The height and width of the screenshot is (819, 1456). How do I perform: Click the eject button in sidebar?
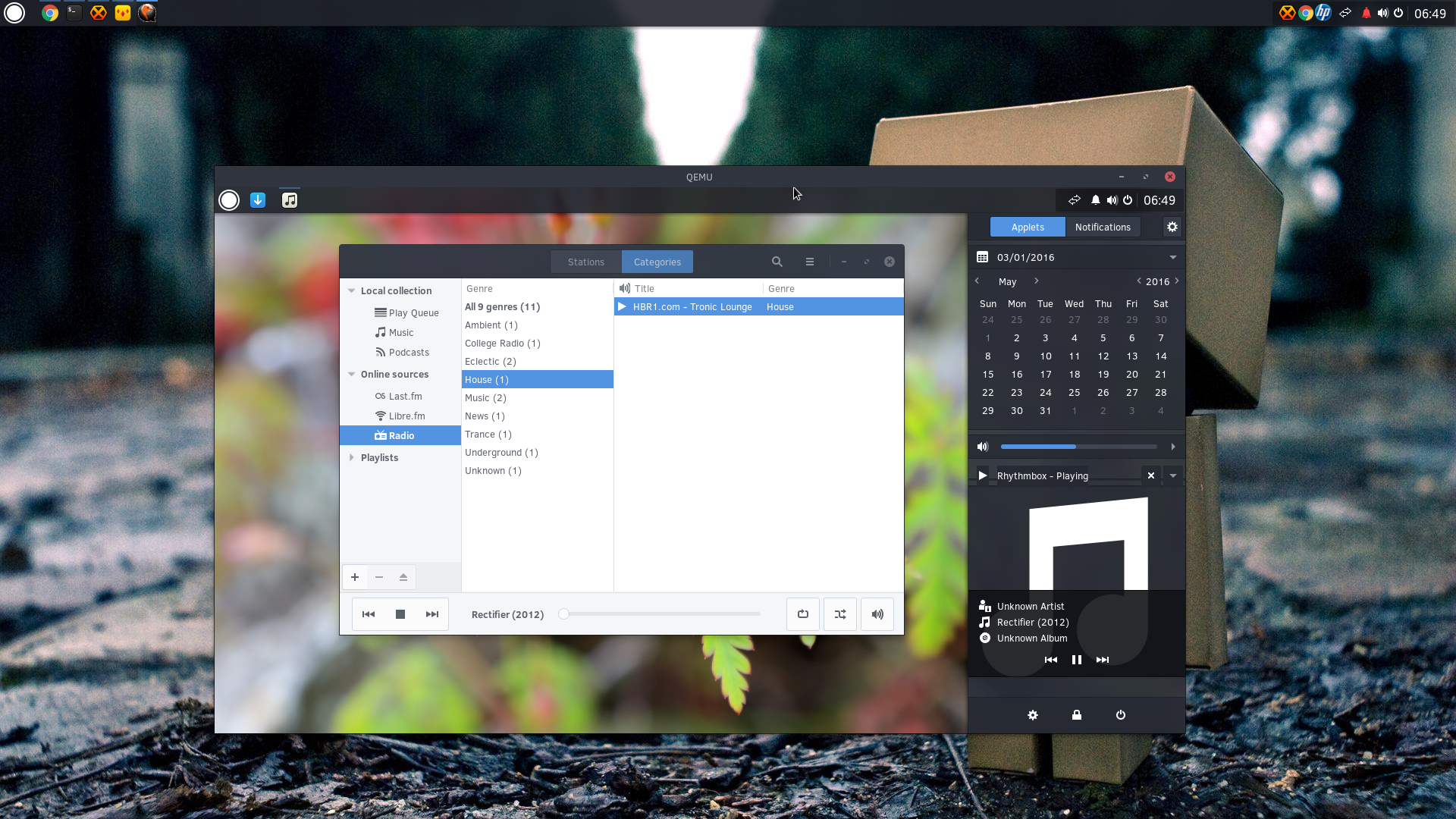(x=403, y=577)
